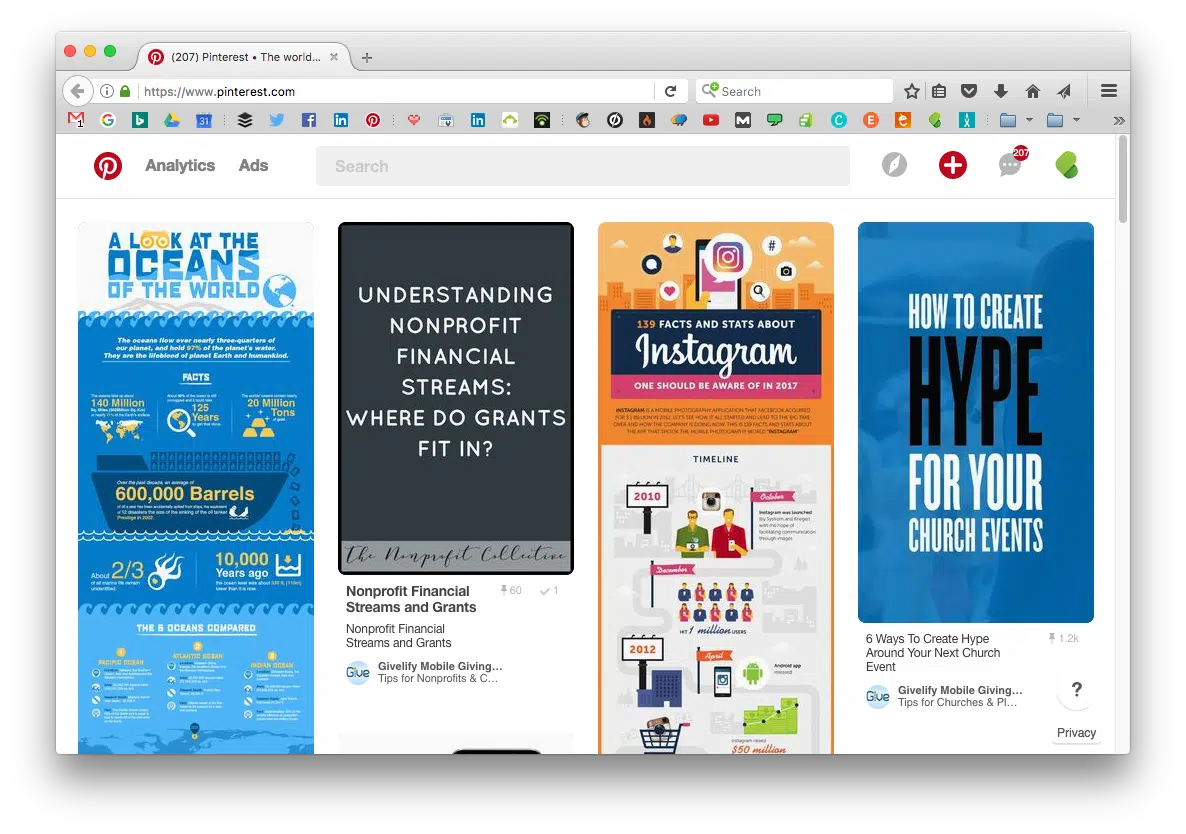Focus the Pinterest Search field
This screenshot has width=1186, height=834.
click(582, 166)
